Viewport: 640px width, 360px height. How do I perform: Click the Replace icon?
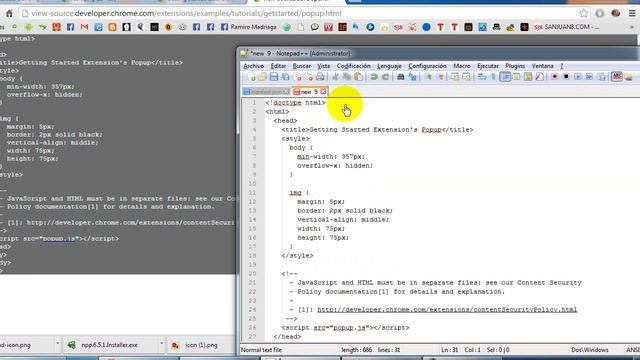tap(412, 77)
